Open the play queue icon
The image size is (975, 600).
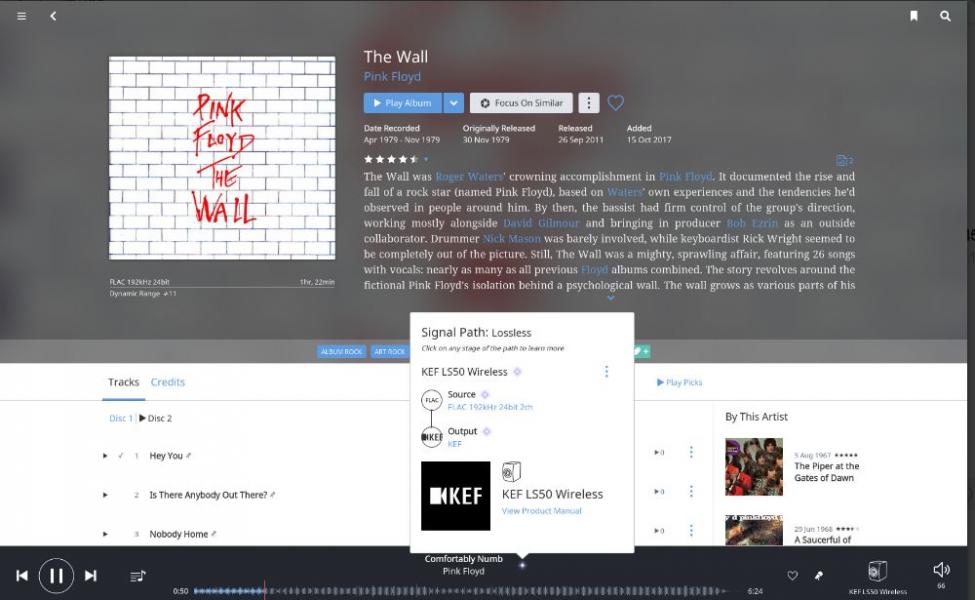(138, 576)
